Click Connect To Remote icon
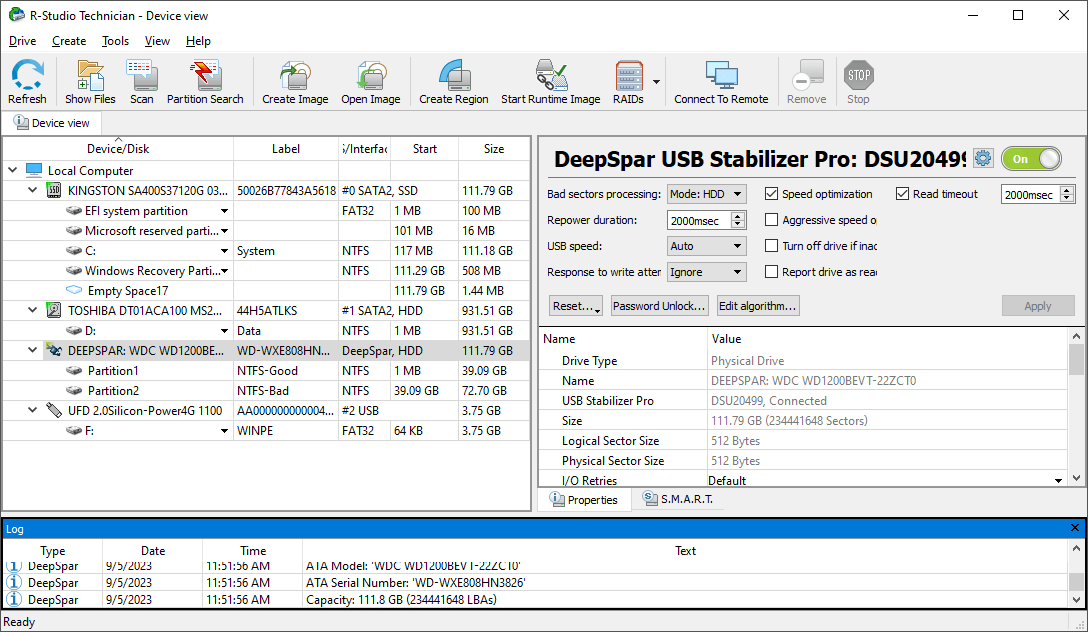 tap(722, 76)
